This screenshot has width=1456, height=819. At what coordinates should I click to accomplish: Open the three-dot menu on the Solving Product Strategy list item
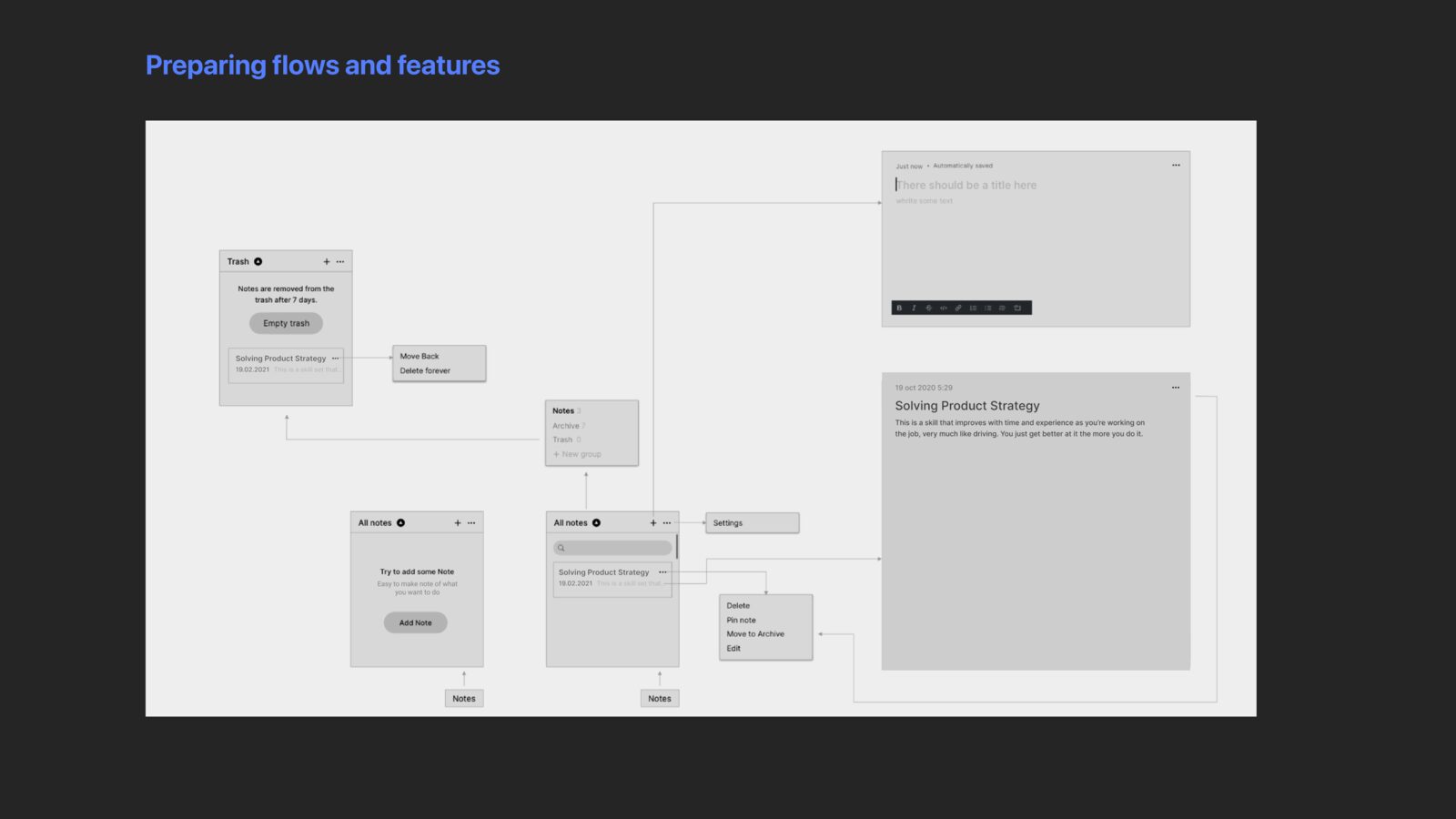click(x=662, y=572)
